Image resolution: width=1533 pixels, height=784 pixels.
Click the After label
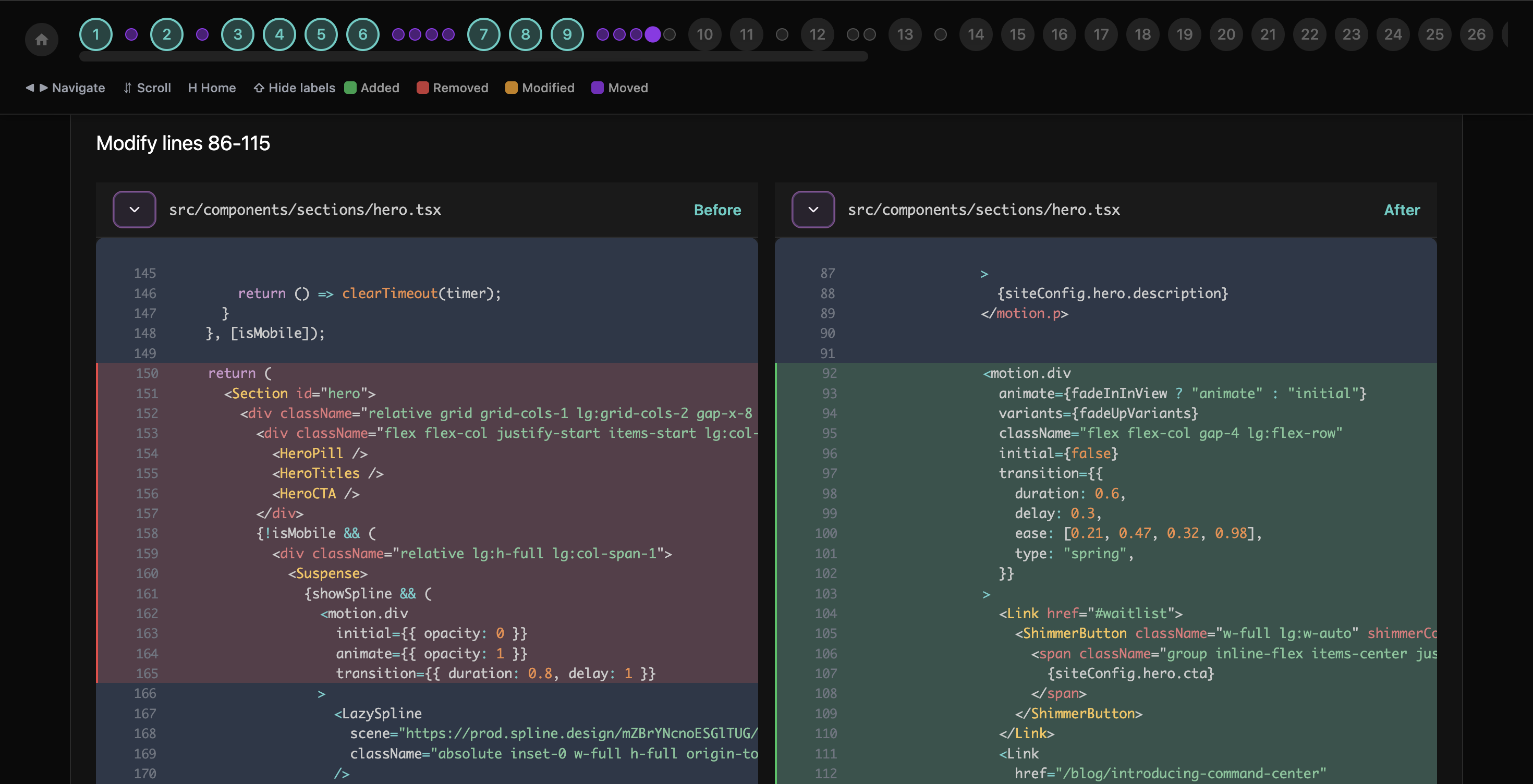pos(1402,210)
